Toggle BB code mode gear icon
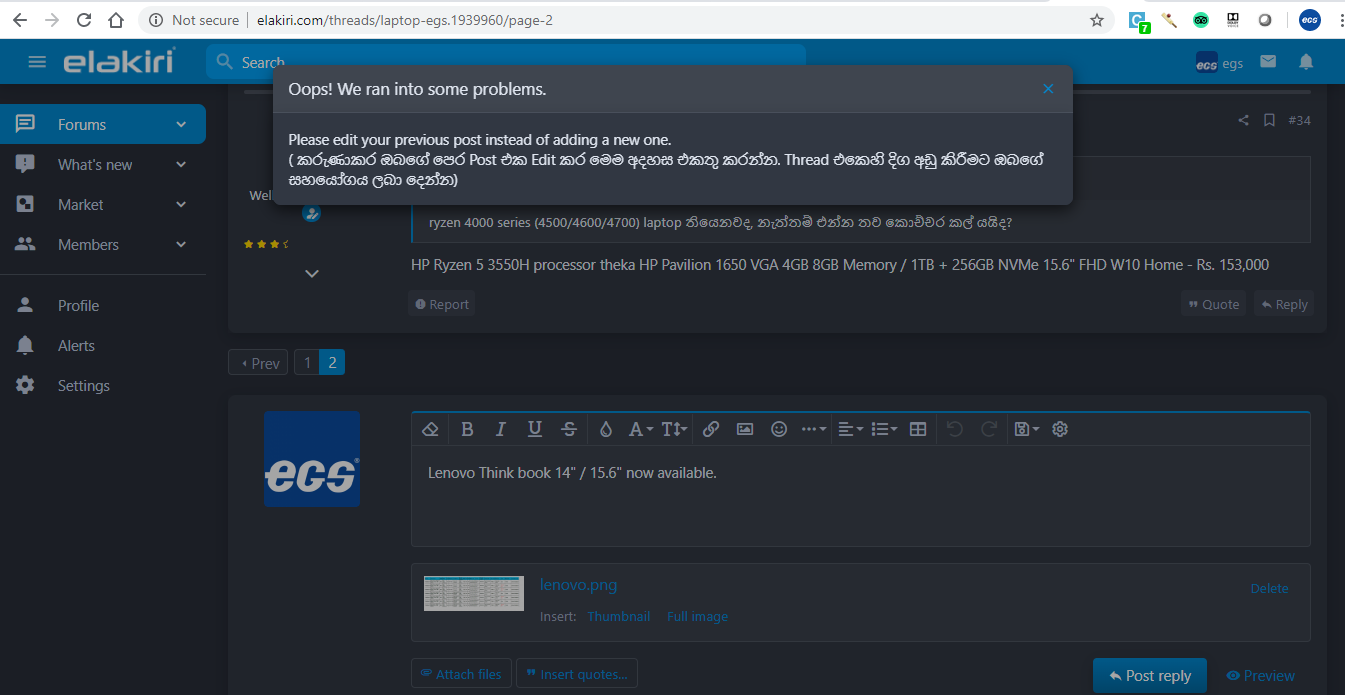 tap(1060, 429)
